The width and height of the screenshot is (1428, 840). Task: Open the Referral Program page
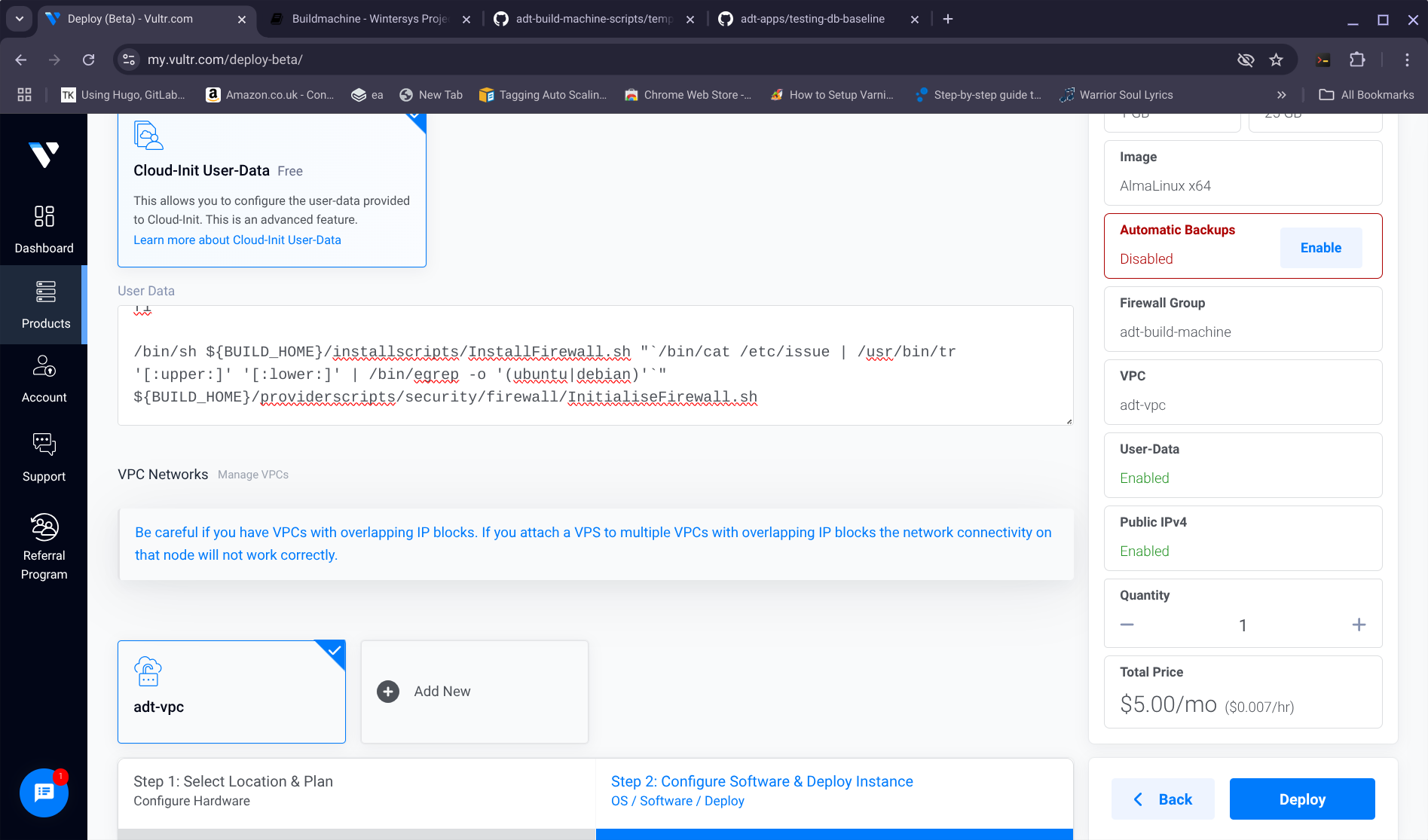click(44, 546)
